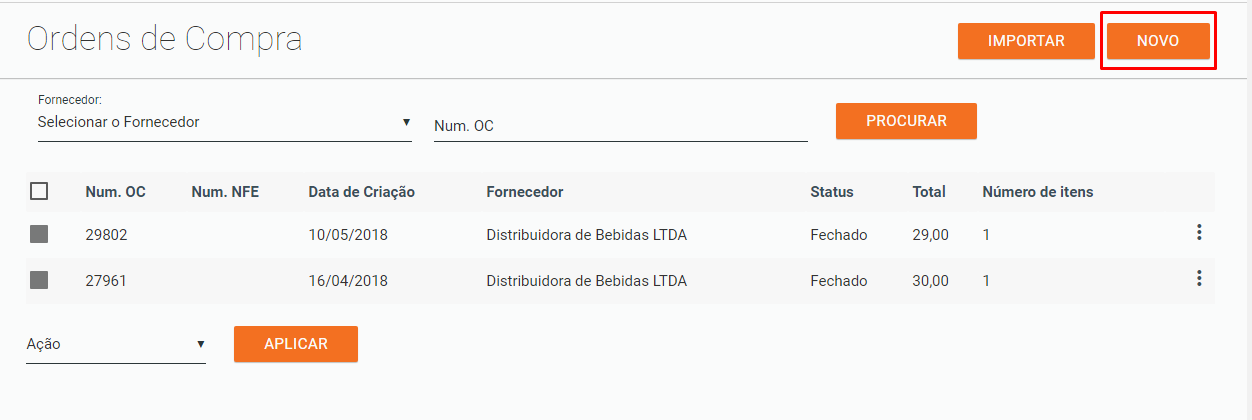
Task: Click the IMPORTAR button
Action: [x=1026, y=41]
